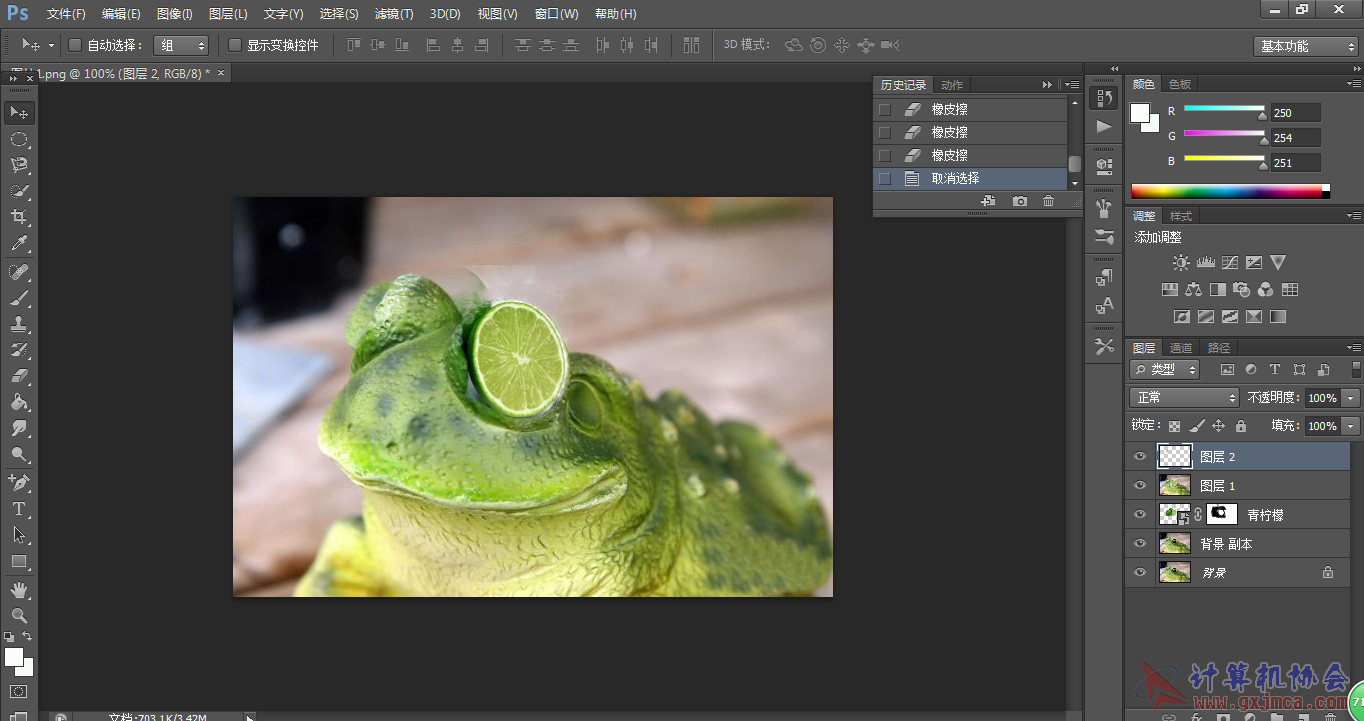Open the 组 auto-select dropdown
The image size is (1364, 721).
(181, 45)
